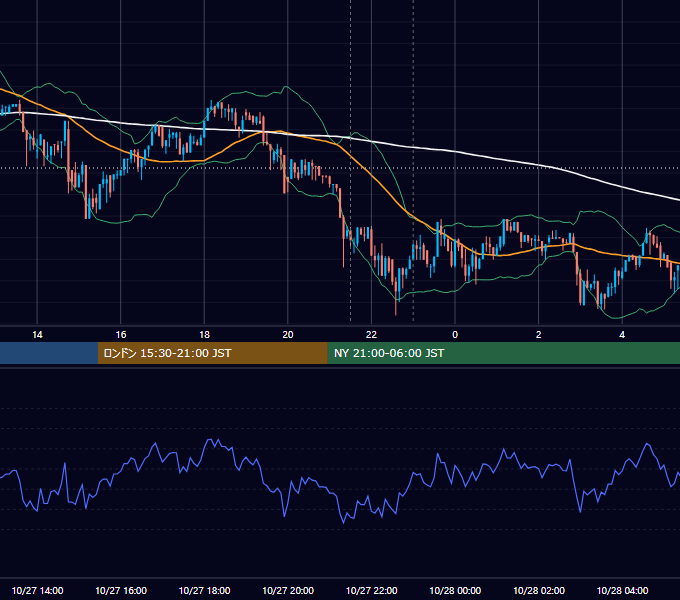The width and height of the screenshot is (680, 600).
Task: Click the 10/27 14:00 date label
Action: pyautogui.click(x=37, y=590)
